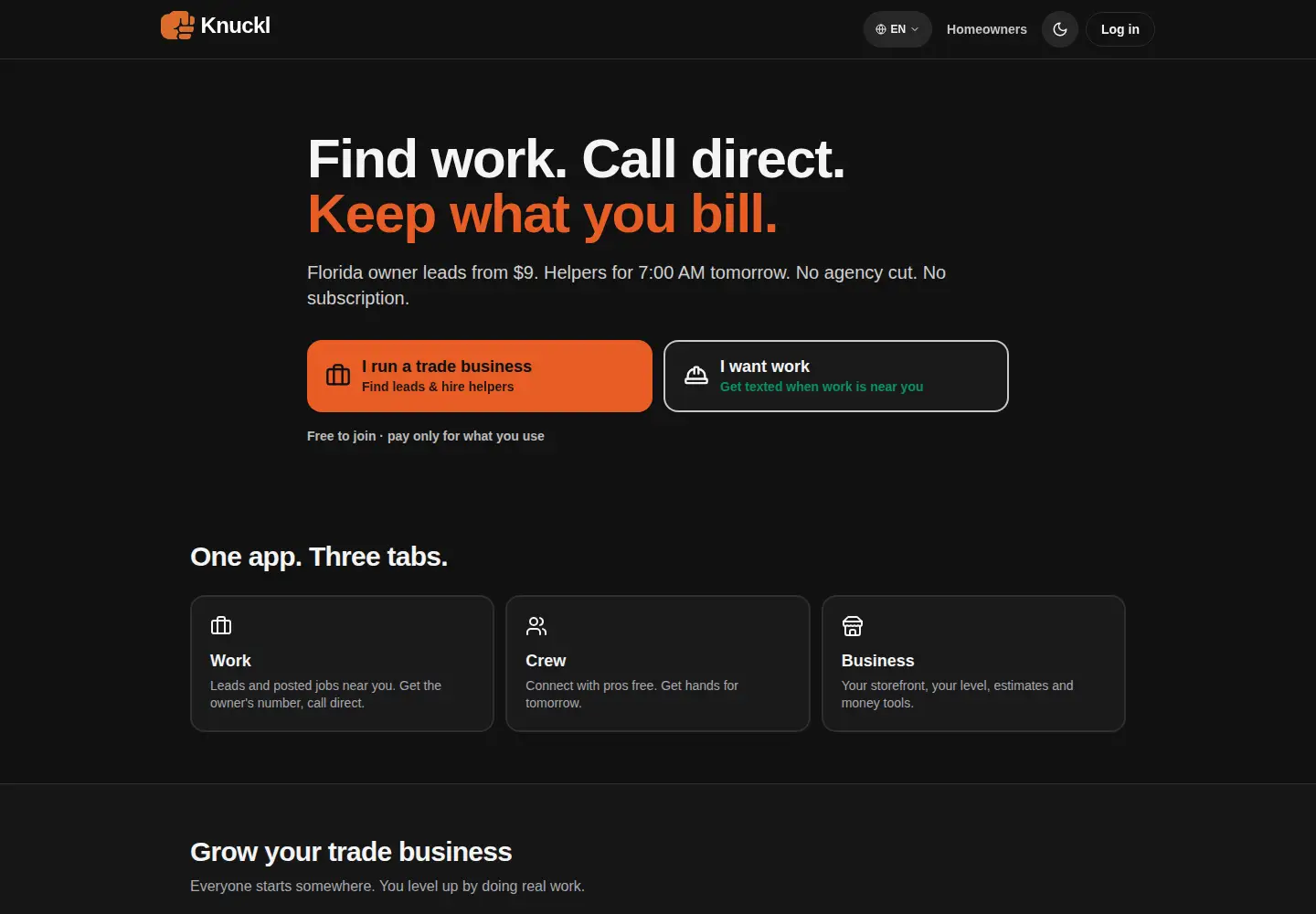This screenshot has height=914, width=1316.
Task: Click 'Everyone starts somewhere' subtitle text
Action: pos(387,886)
